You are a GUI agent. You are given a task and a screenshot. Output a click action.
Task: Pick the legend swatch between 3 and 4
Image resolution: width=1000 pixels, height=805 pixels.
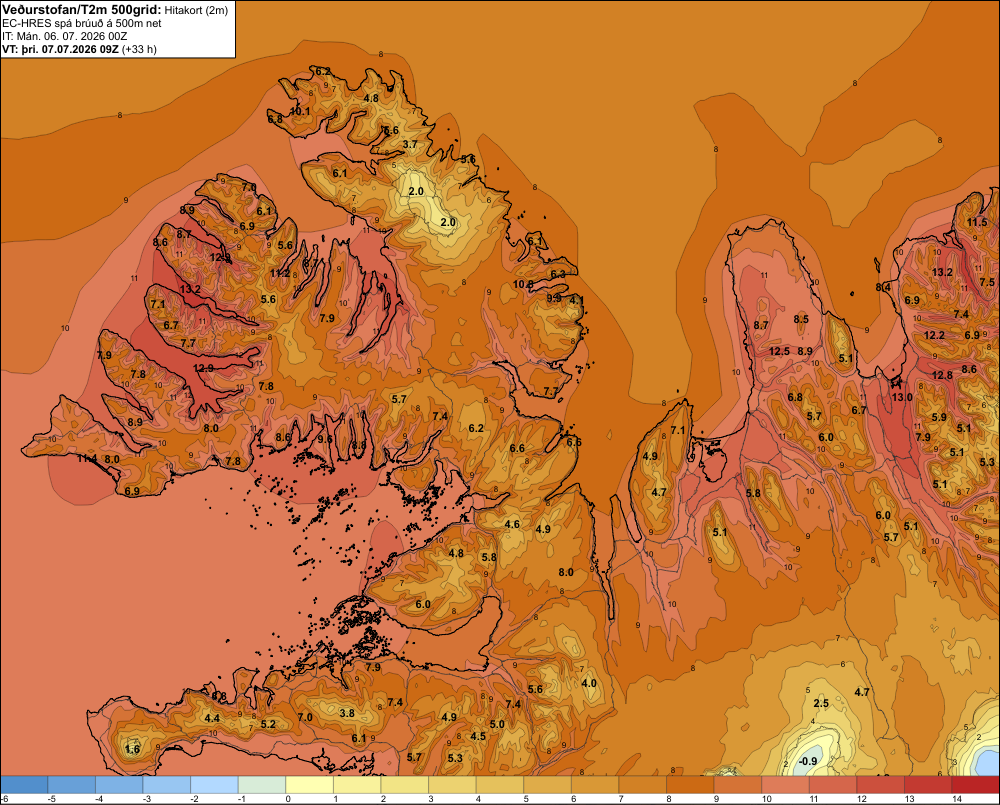[x=452, y=785]
